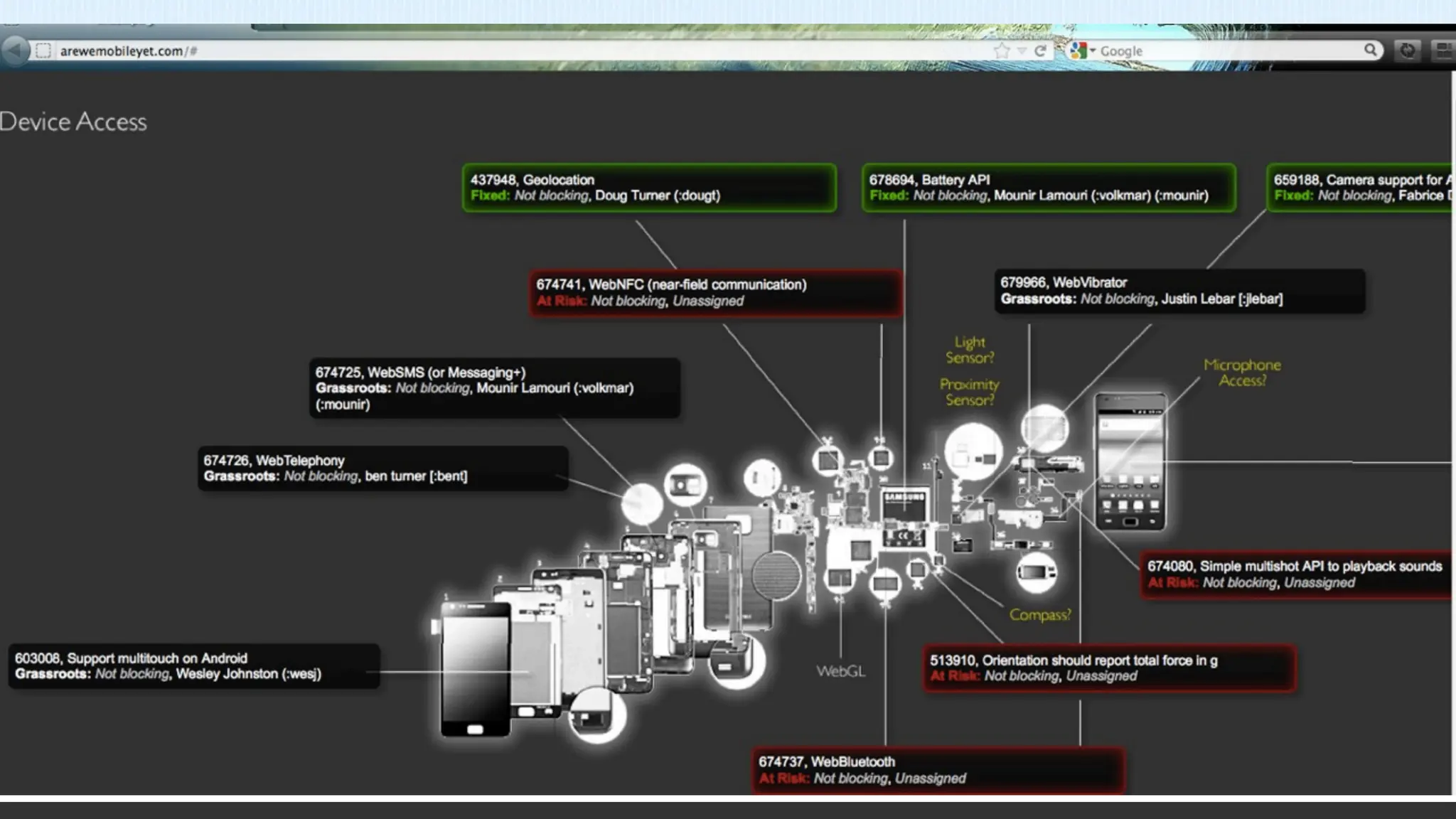
Task: Click the page identity favicon icon
Action: pyautogui.click(x=43, y=50)
